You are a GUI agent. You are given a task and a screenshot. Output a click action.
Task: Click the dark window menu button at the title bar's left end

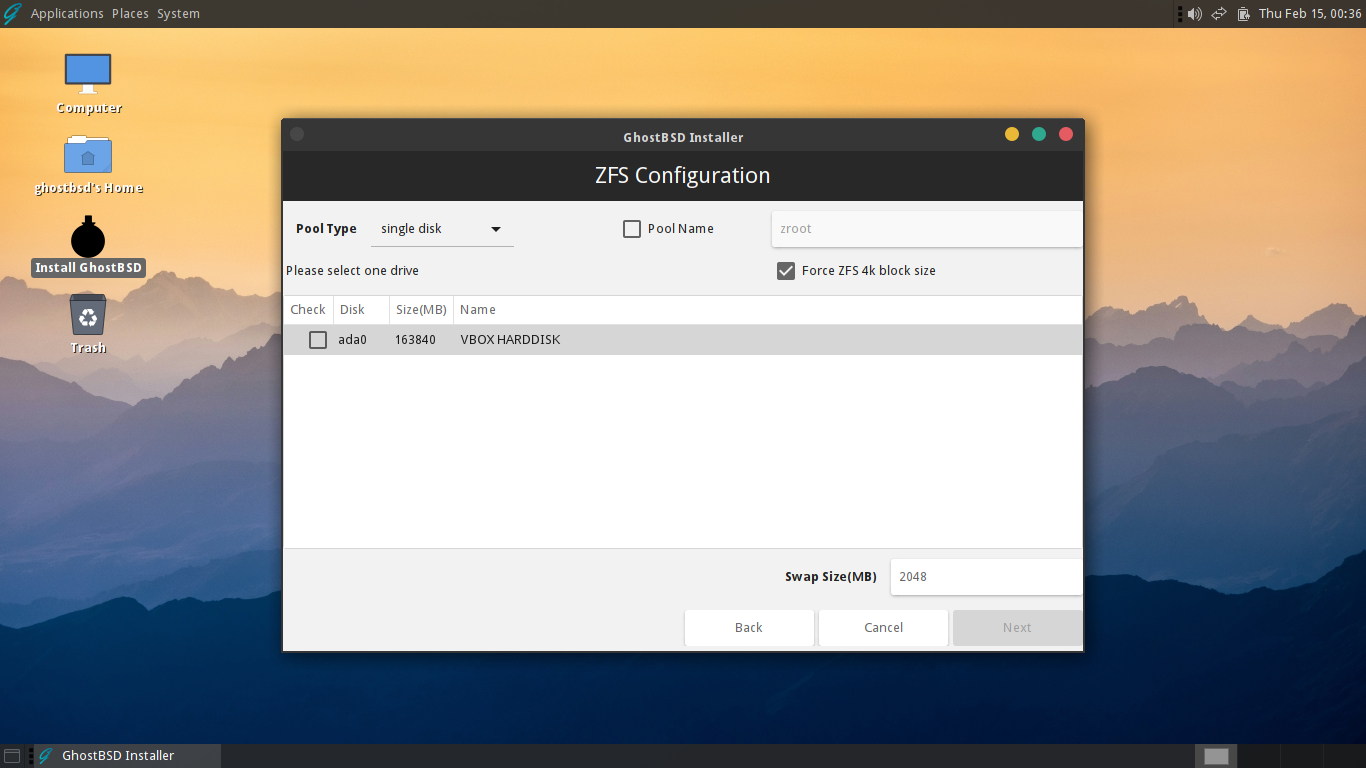coord(297,134)
